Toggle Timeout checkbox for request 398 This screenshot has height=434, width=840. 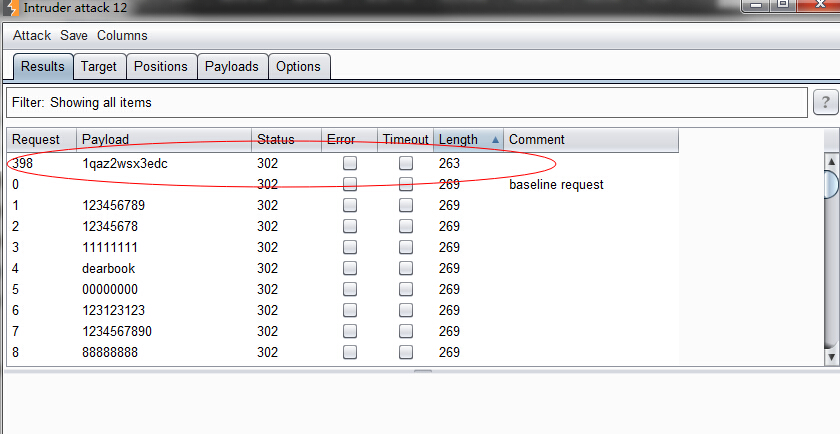(406, 163)
